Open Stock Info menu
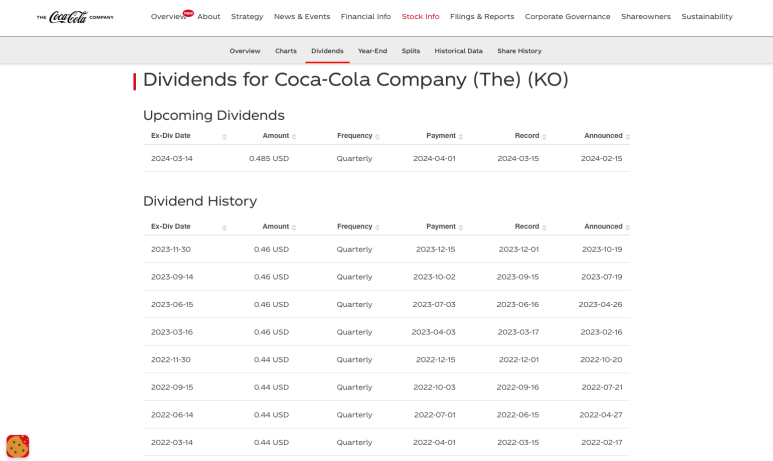The height and width of the screenshot is (461, 773). (x=420, y=16)
